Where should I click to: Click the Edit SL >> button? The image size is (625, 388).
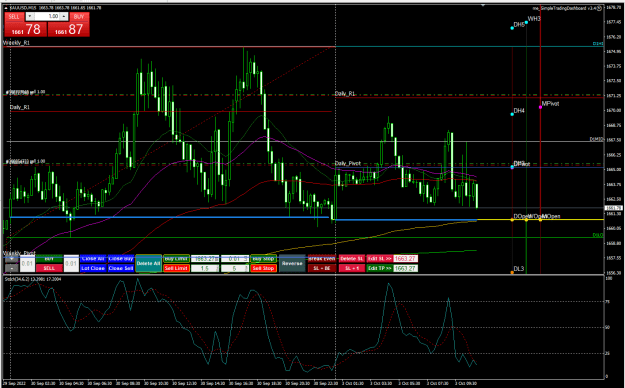tap(379, 259)
